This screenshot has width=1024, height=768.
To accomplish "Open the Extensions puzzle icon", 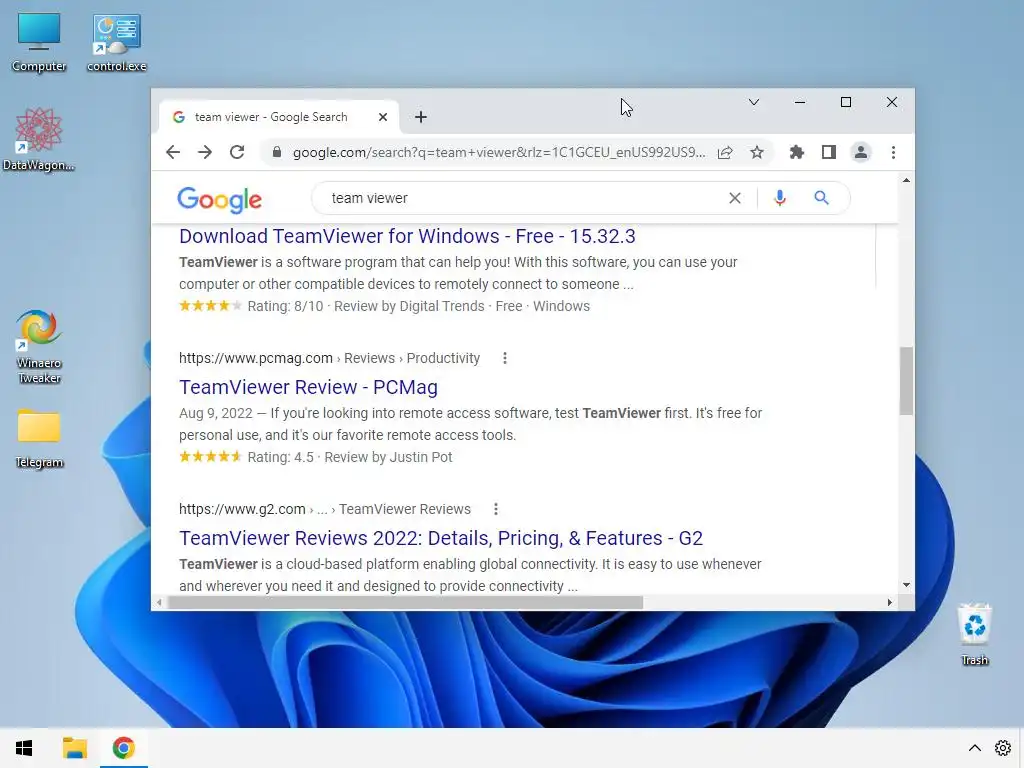I will click(797, 152).
